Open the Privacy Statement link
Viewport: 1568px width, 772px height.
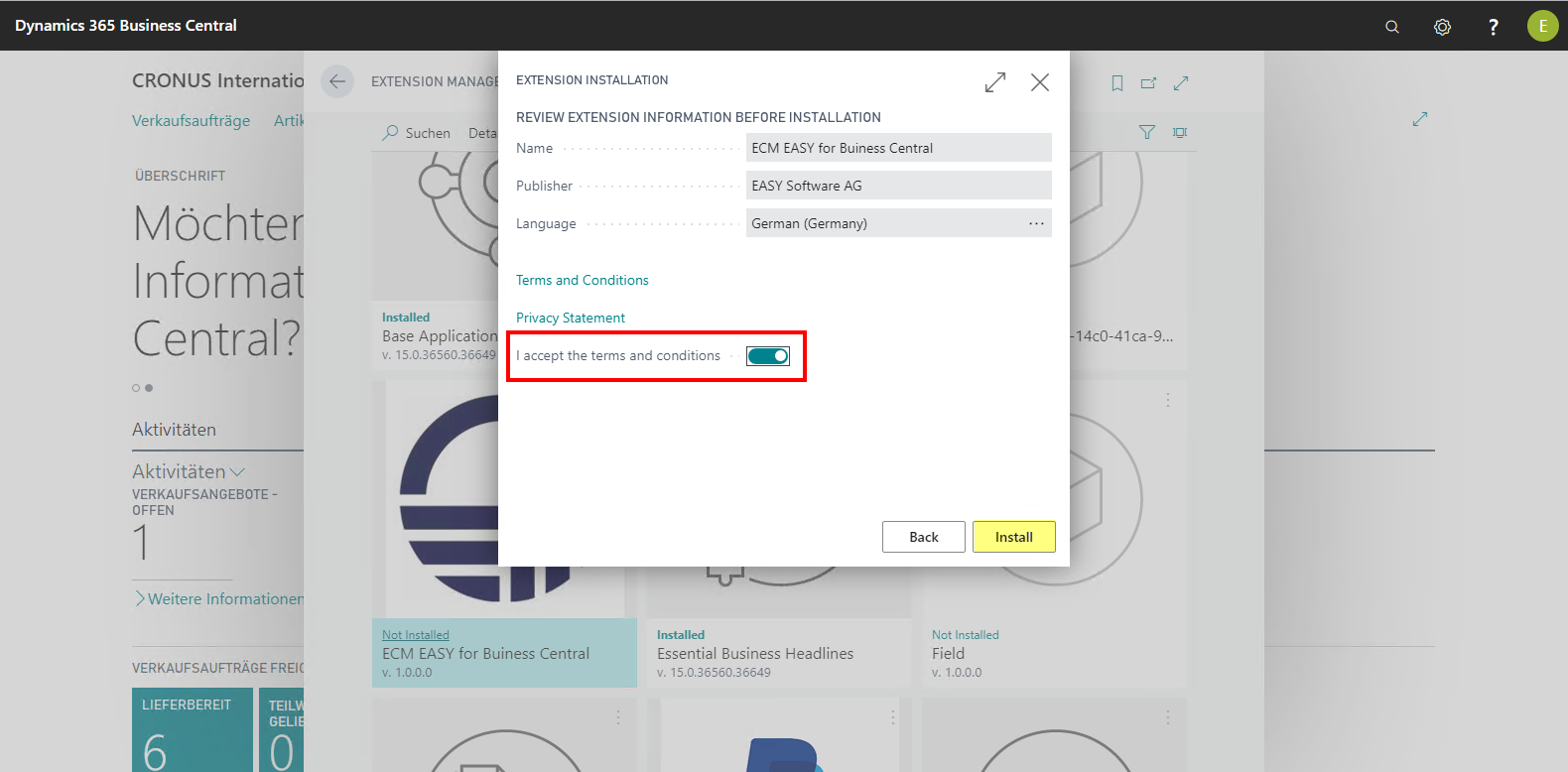570,319
